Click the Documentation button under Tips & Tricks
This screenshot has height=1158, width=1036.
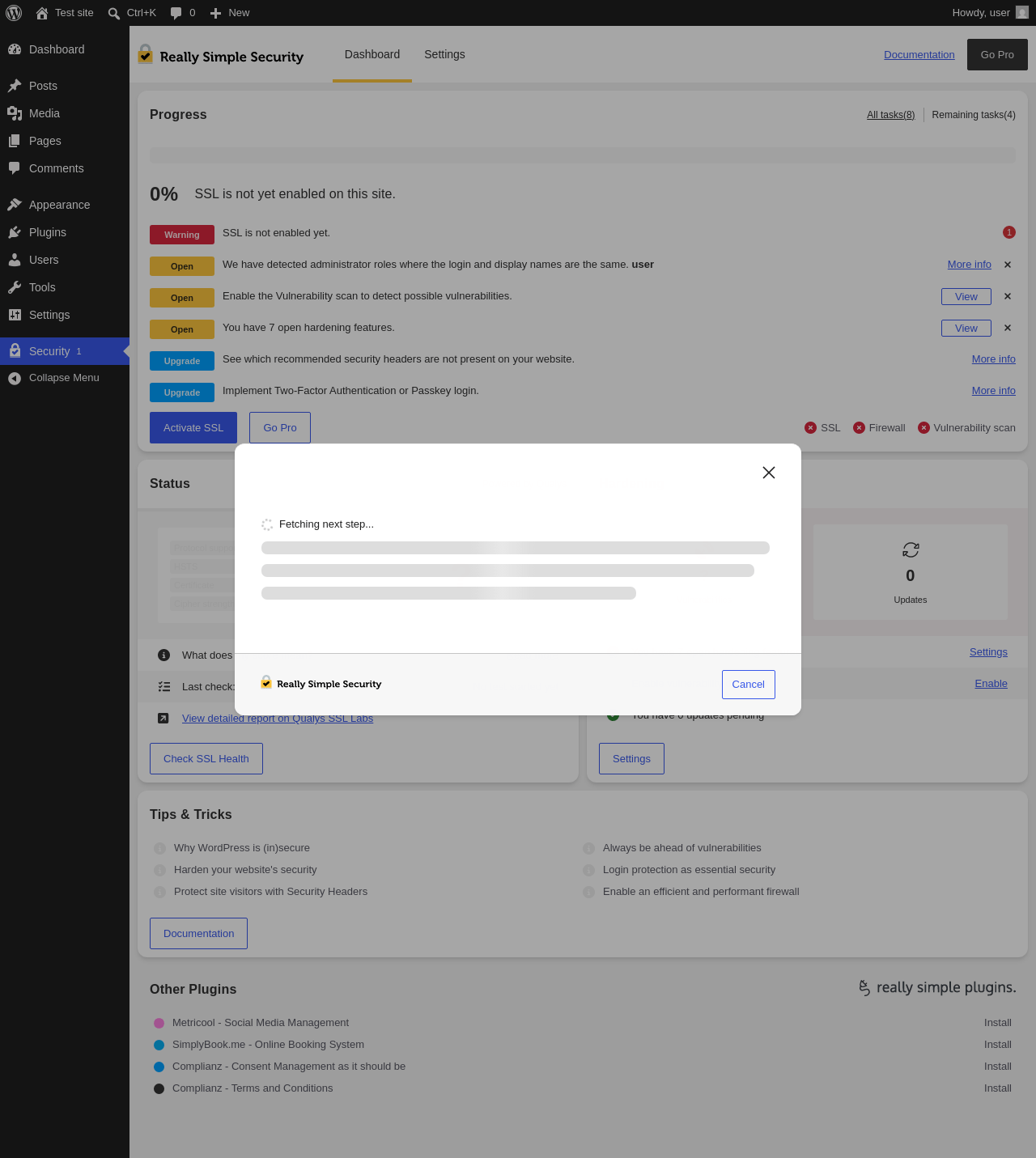click(x=198, y=933)
